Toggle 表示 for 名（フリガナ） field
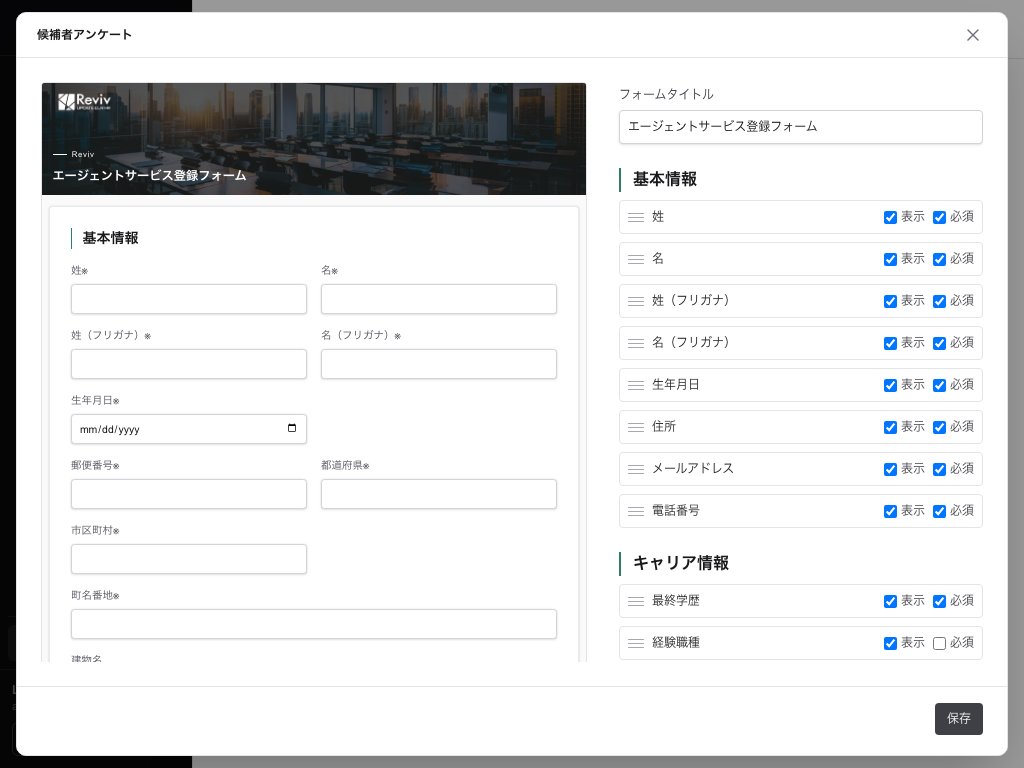Image resolution: width=1024 pixels, height=768 pixels. coord(889,344)
